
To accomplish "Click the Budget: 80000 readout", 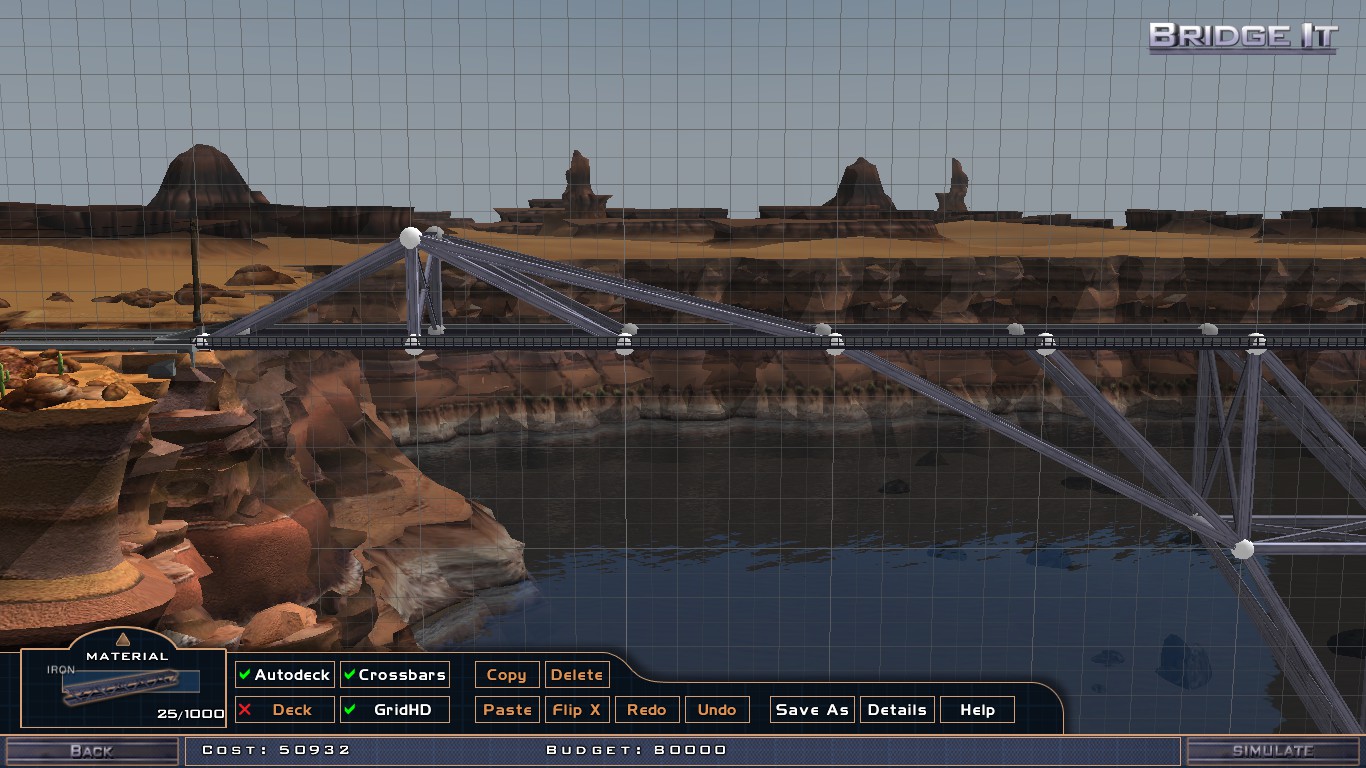I will point(636,750).
